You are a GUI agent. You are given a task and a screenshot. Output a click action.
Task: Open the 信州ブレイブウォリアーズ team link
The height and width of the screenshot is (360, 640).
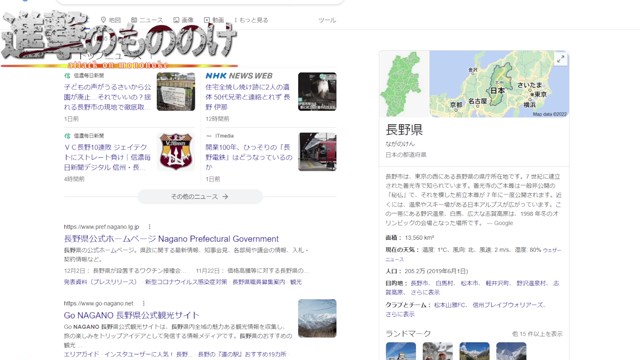point(508,304)
